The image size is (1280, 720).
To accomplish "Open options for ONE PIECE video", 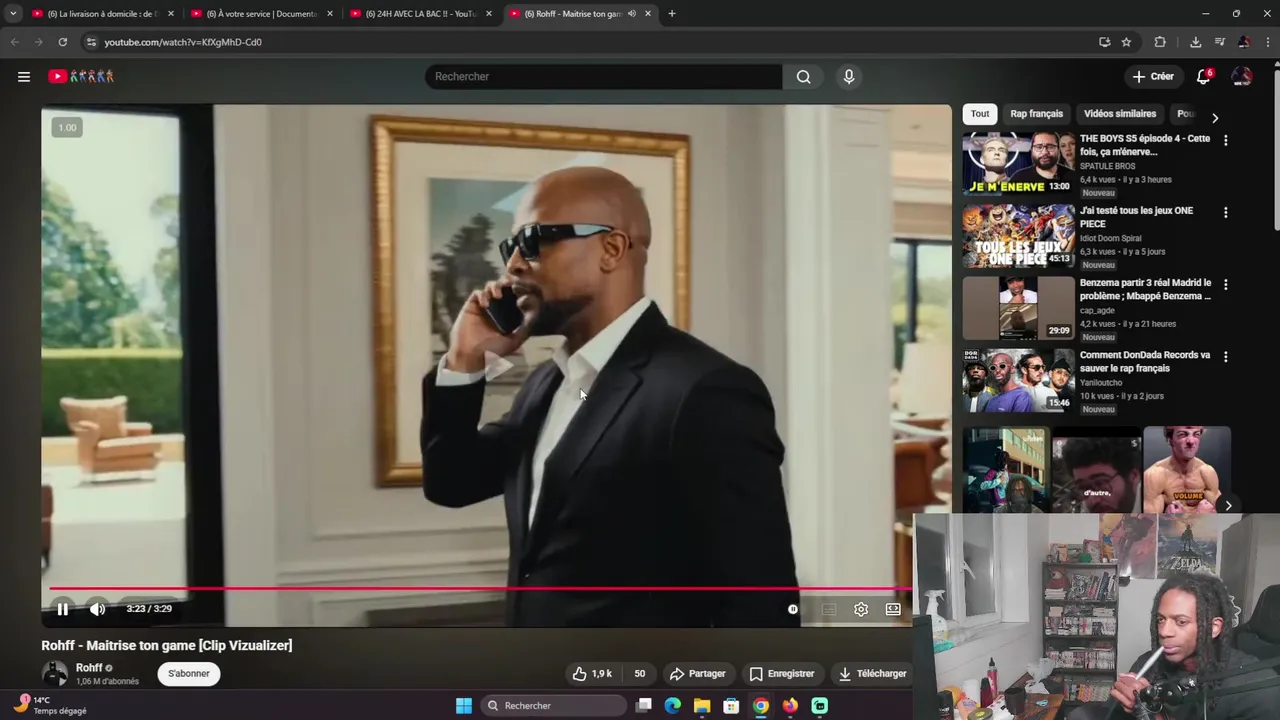I will (1225, 212).
